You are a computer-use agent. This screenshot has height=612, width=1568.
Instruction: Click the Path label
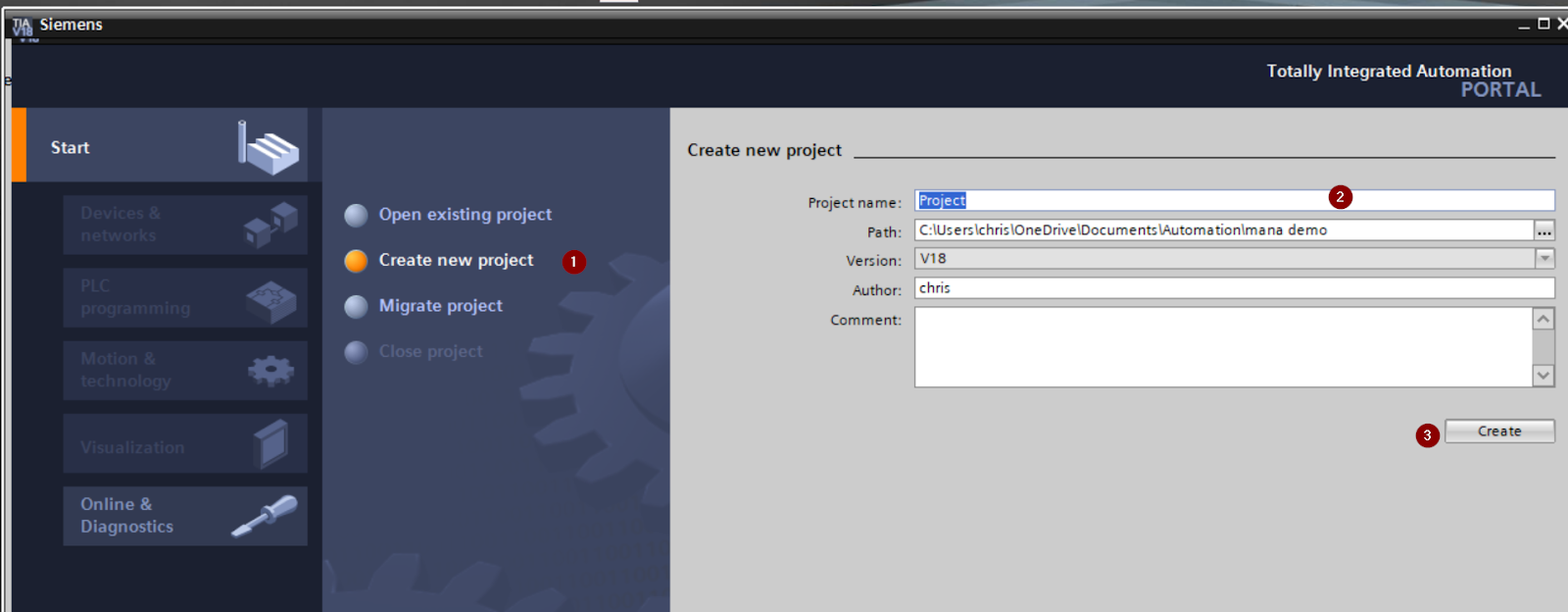(x=884, y=232)
